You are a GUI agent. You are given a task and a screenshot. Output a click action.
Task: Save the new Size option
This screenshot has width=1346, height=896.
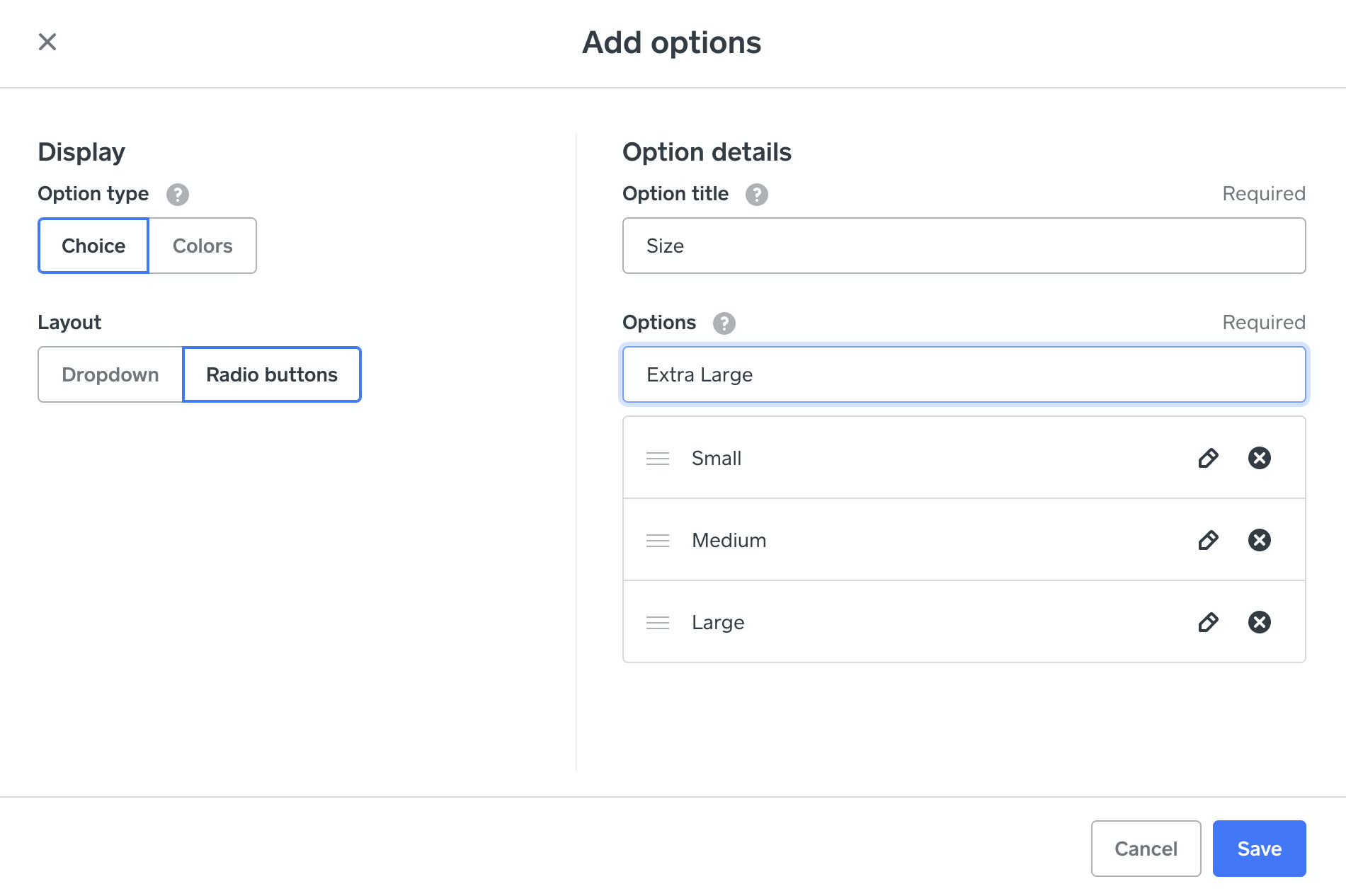point(1259,848)
